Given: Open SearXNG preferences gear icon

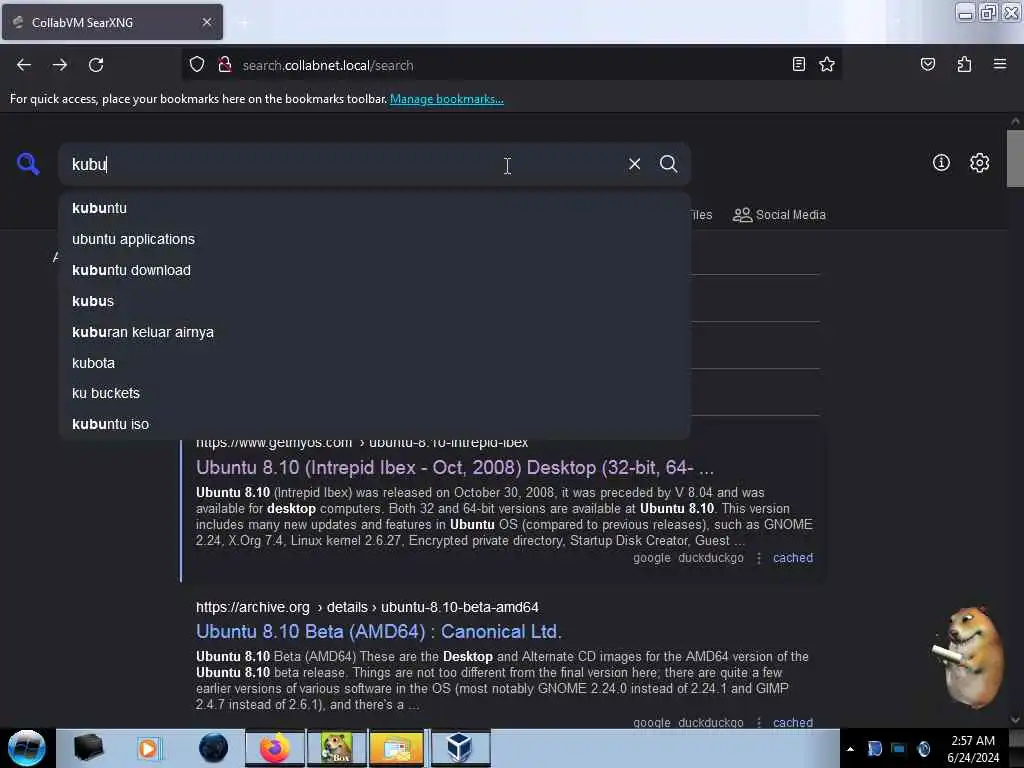Looking at the screenshot, I should click(979, 163).
